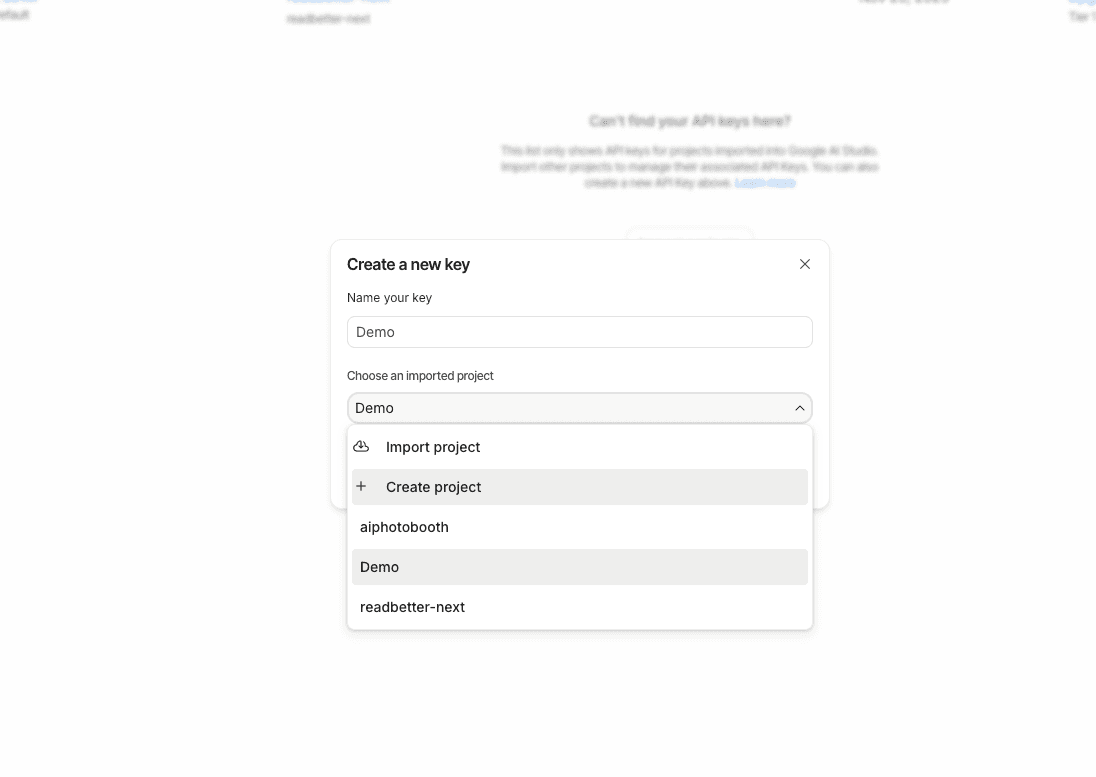This screenshot has height=777, width=1096.
Task: Click the faded button behind the dialog
Action: point(690,241)
